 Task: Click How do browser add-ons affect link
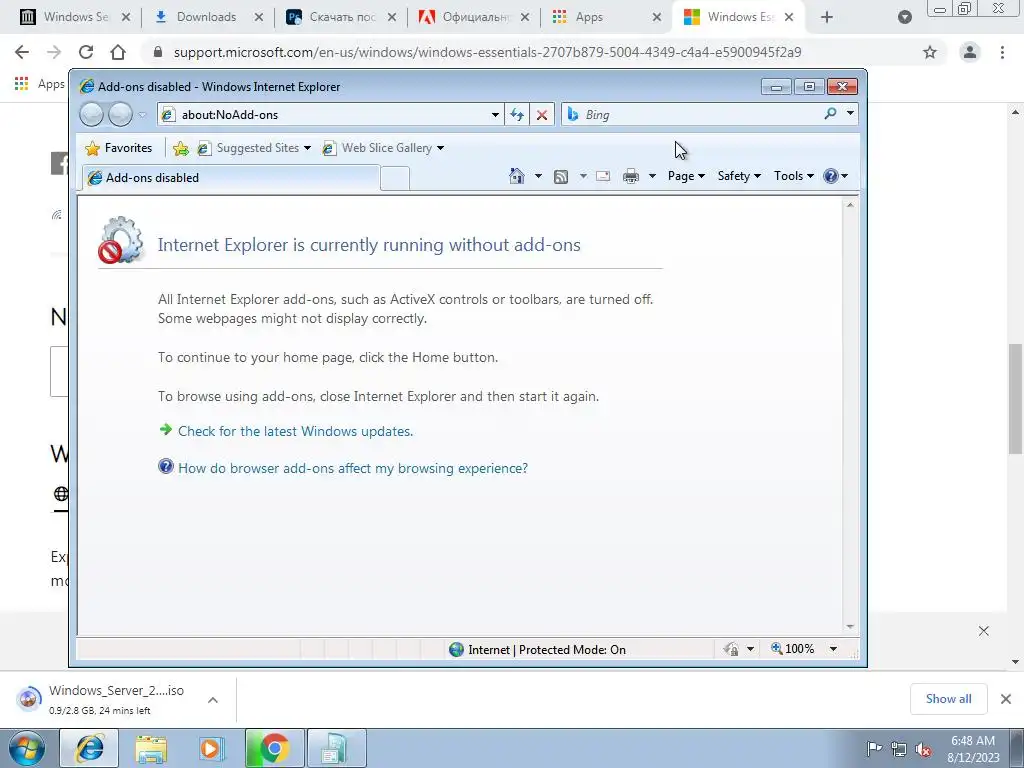coord(353,468)
